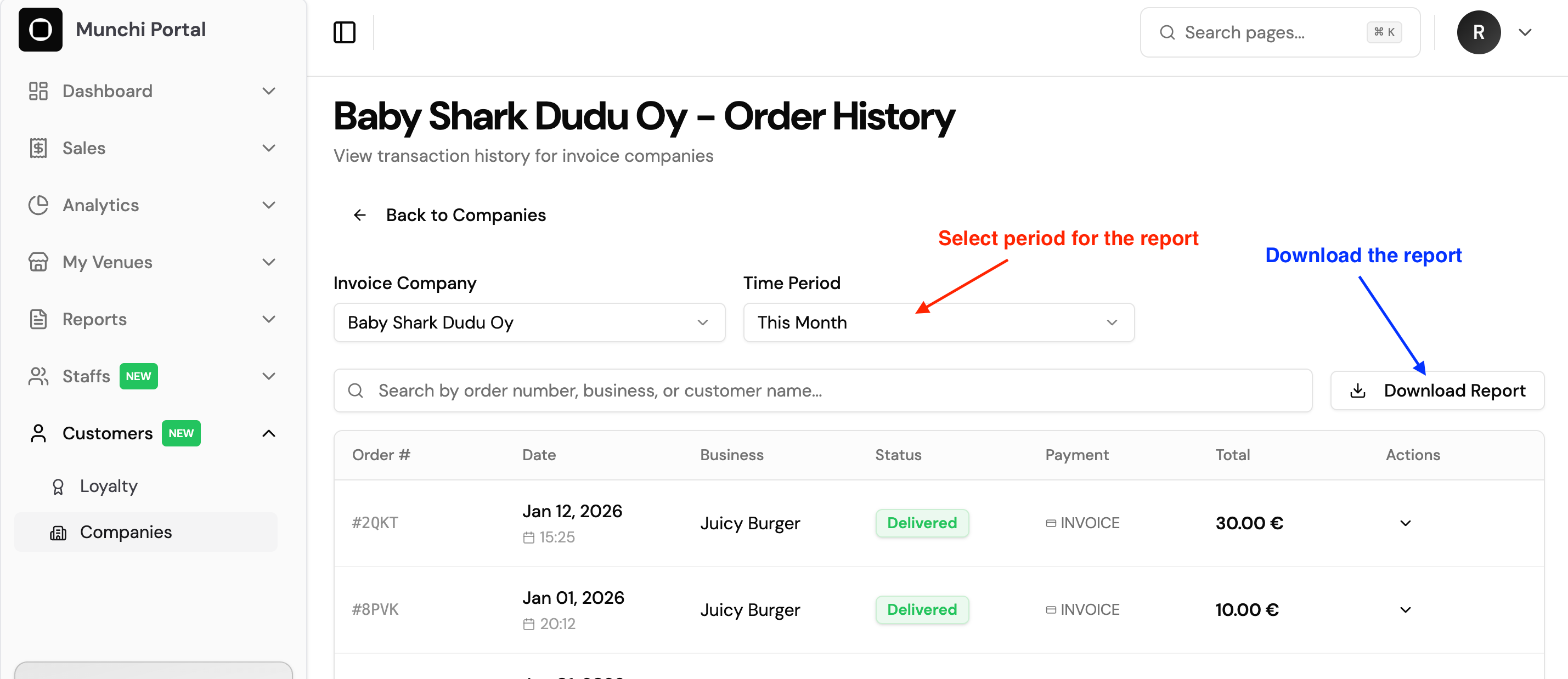Click the My Venues store icon

(x=38, y=262)
